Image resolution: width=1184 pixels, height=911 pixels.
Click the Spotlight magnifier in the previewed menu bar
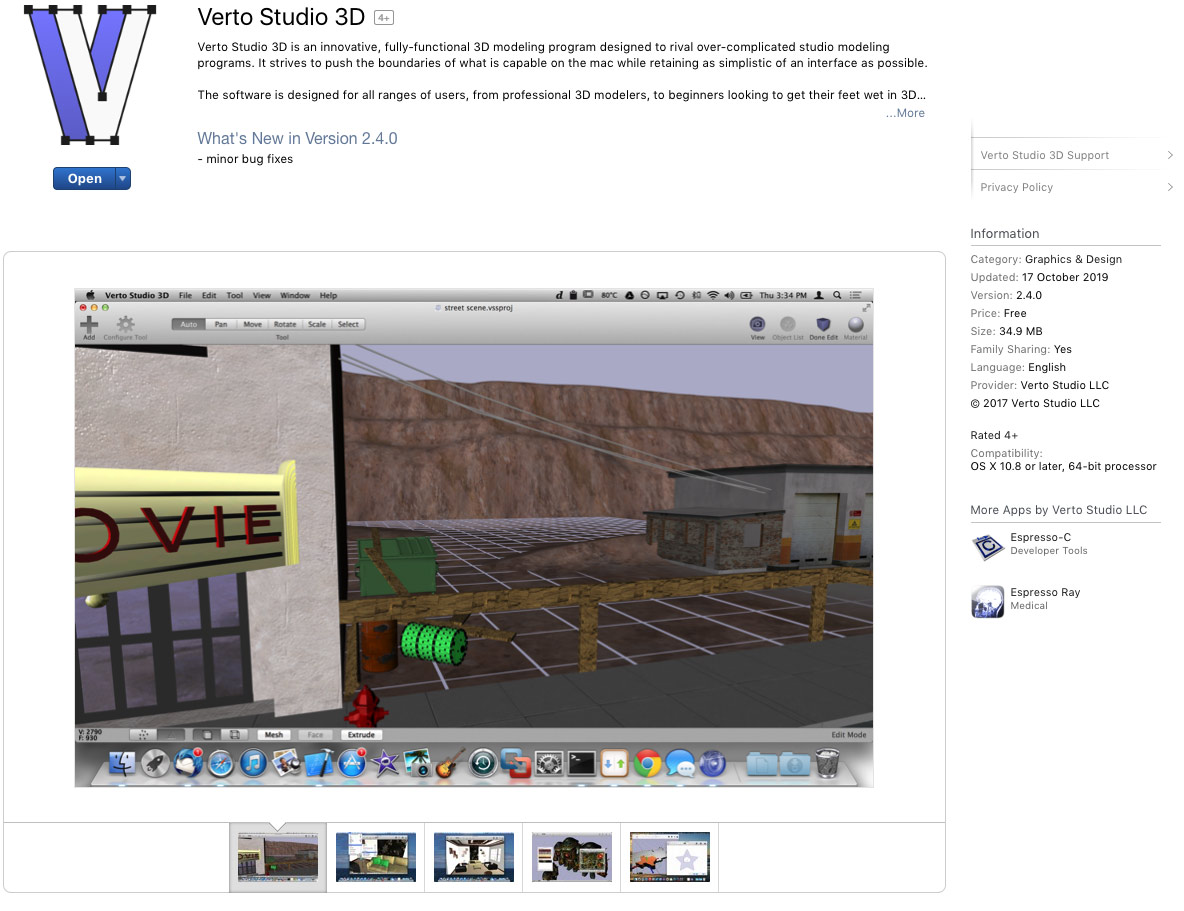click(837, 295)
